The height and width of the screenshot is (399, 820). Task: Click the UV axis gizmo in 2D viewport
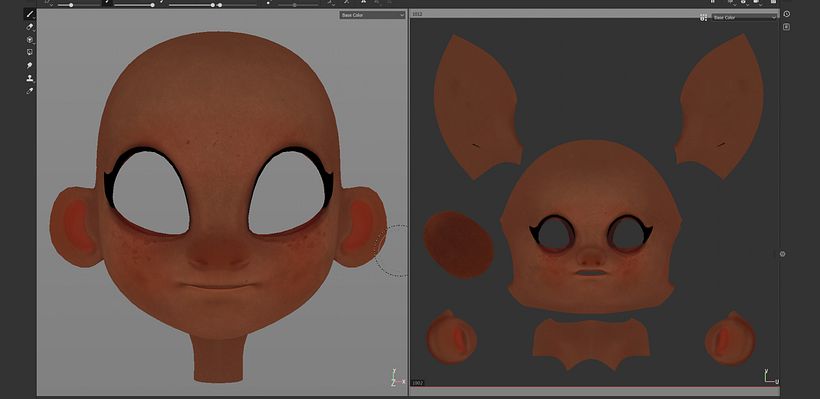click(770, 377)
